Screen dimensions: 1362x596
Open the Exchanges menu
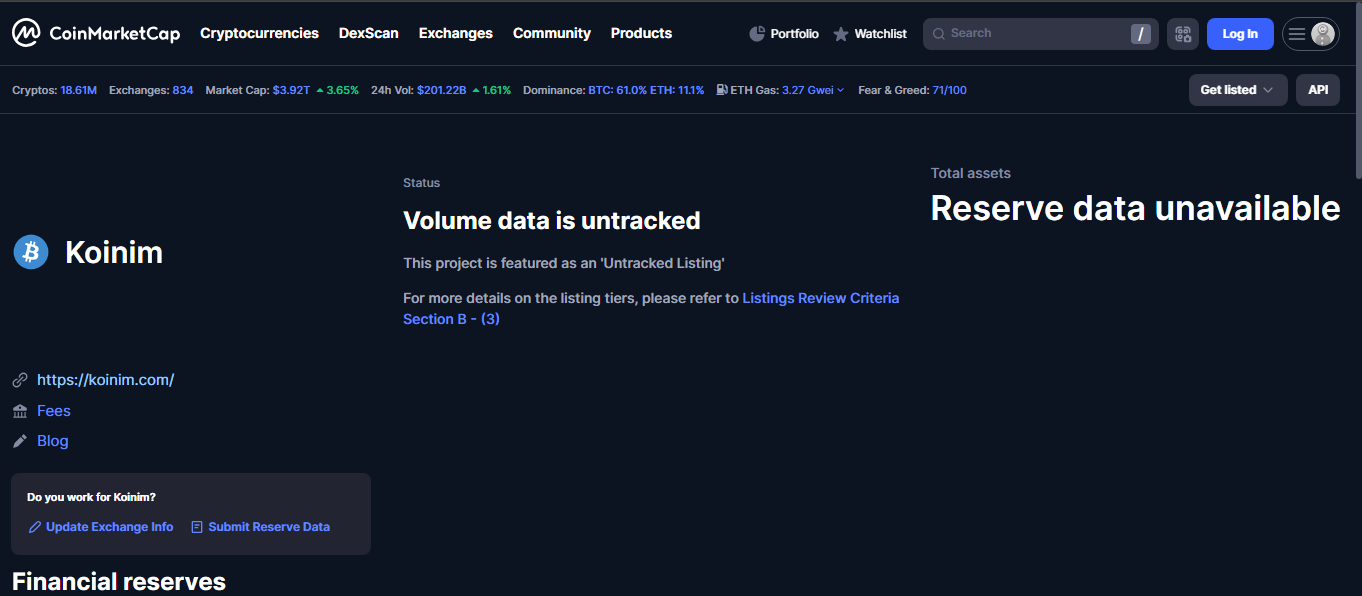(x=456, y=33)
